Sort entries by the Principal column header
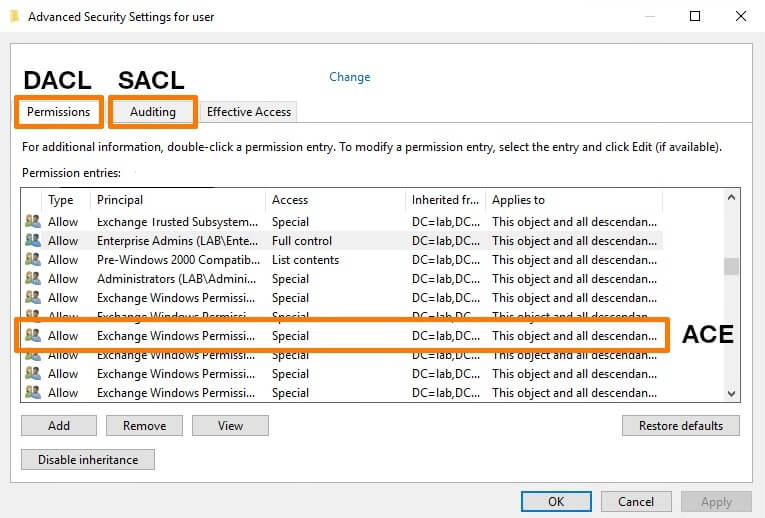 [178, 200]
